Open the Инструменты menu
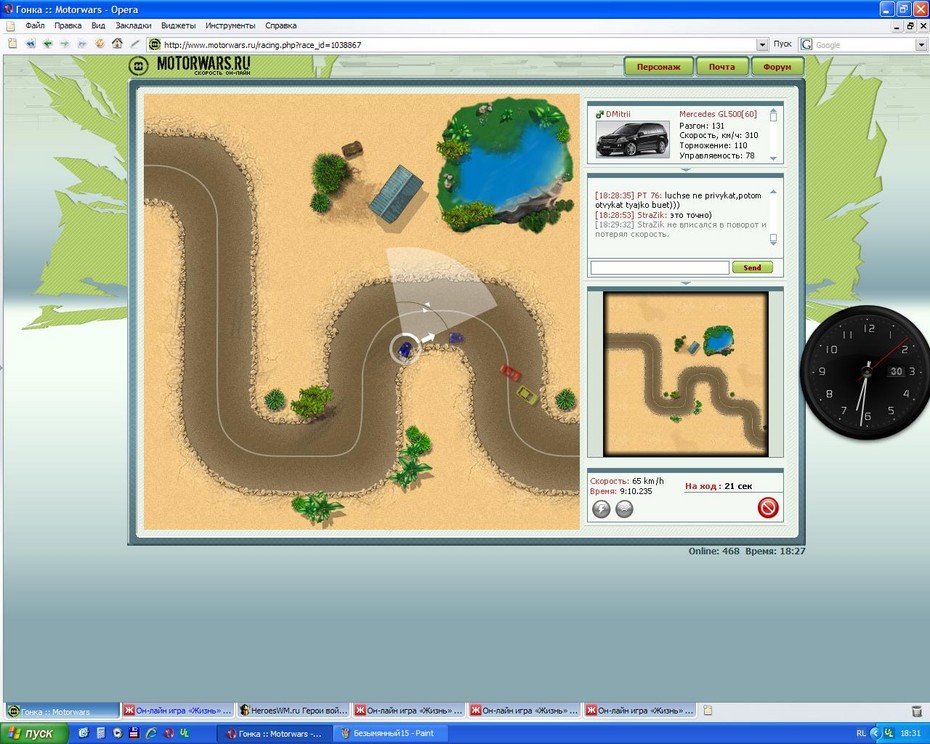This screenshot has height=744, width=930. [x=230, y=26]
